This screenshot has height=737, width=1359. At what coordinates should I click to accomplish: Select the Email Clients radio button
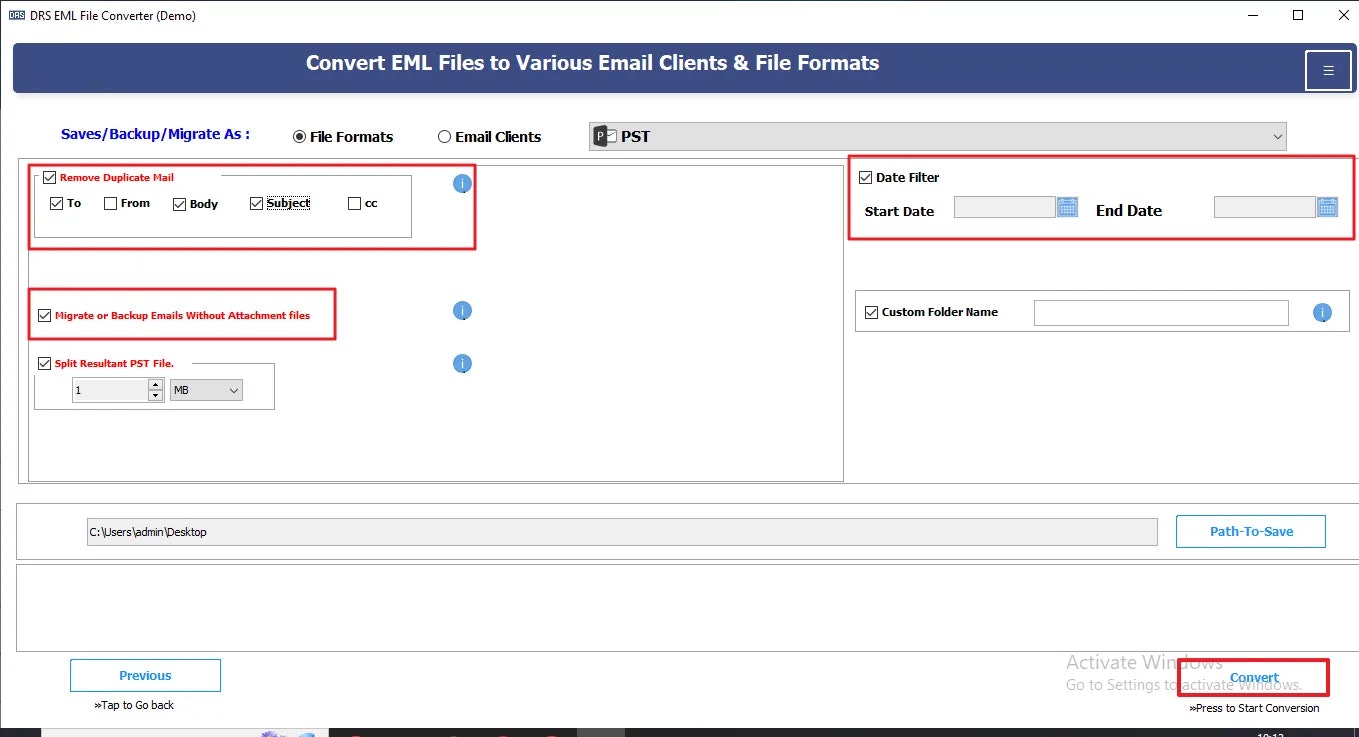[x=444, y=137]
